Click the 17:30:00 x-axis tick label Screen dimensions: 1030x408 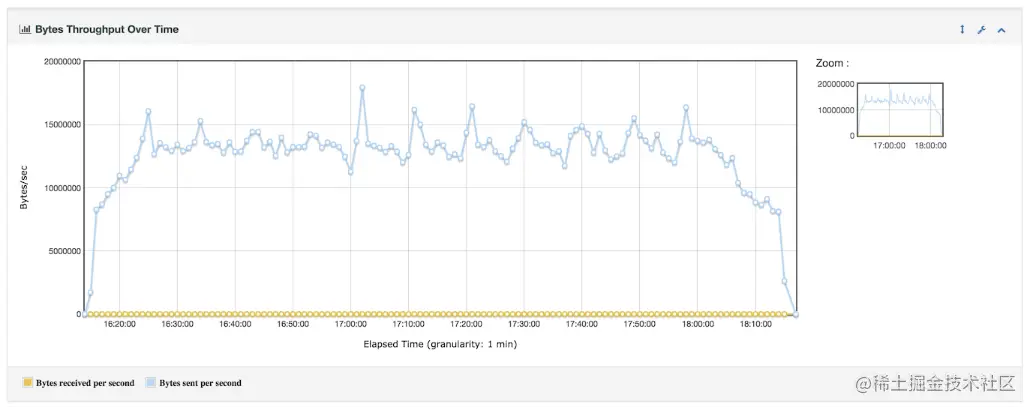click(x=524, y=324)
